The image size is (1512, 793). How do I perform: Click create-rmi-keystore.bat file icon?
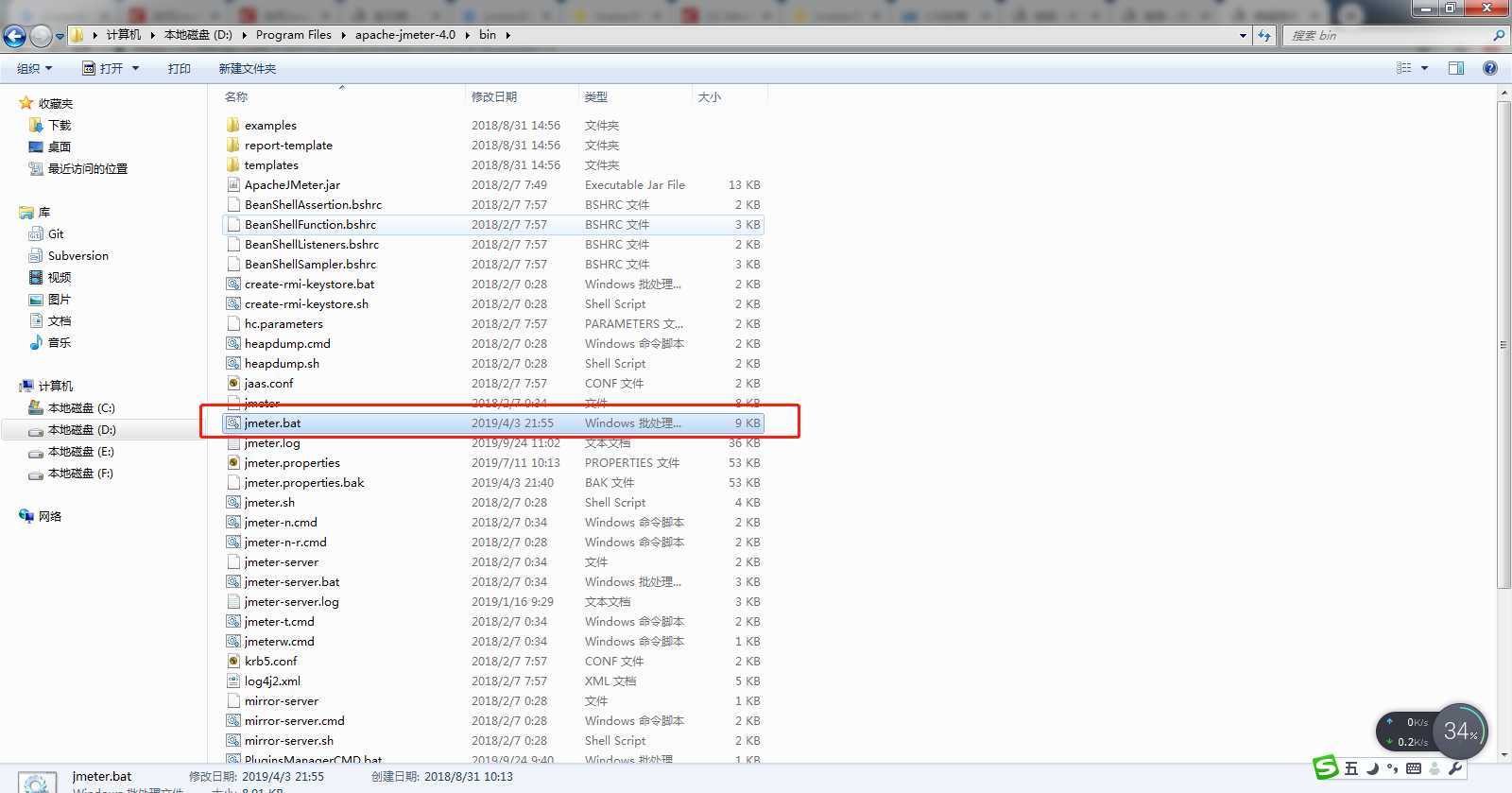pyautogui.click(x=233, y=284)
